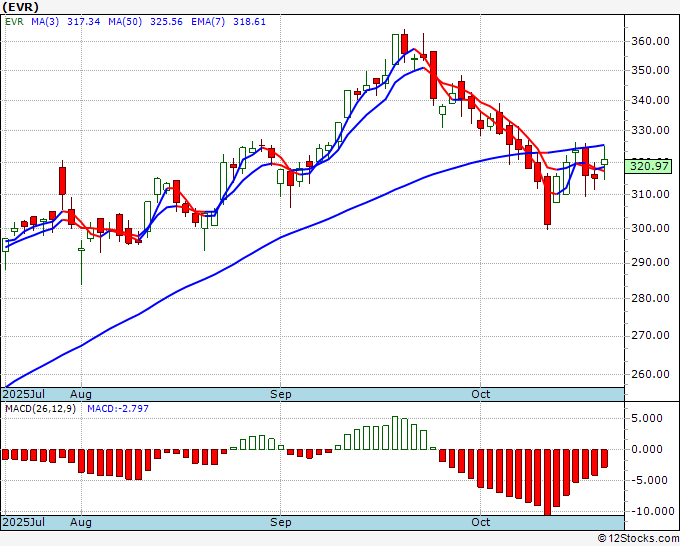
Task: Click the 280.00 price axis label
Action: click(x=651, y=298)
